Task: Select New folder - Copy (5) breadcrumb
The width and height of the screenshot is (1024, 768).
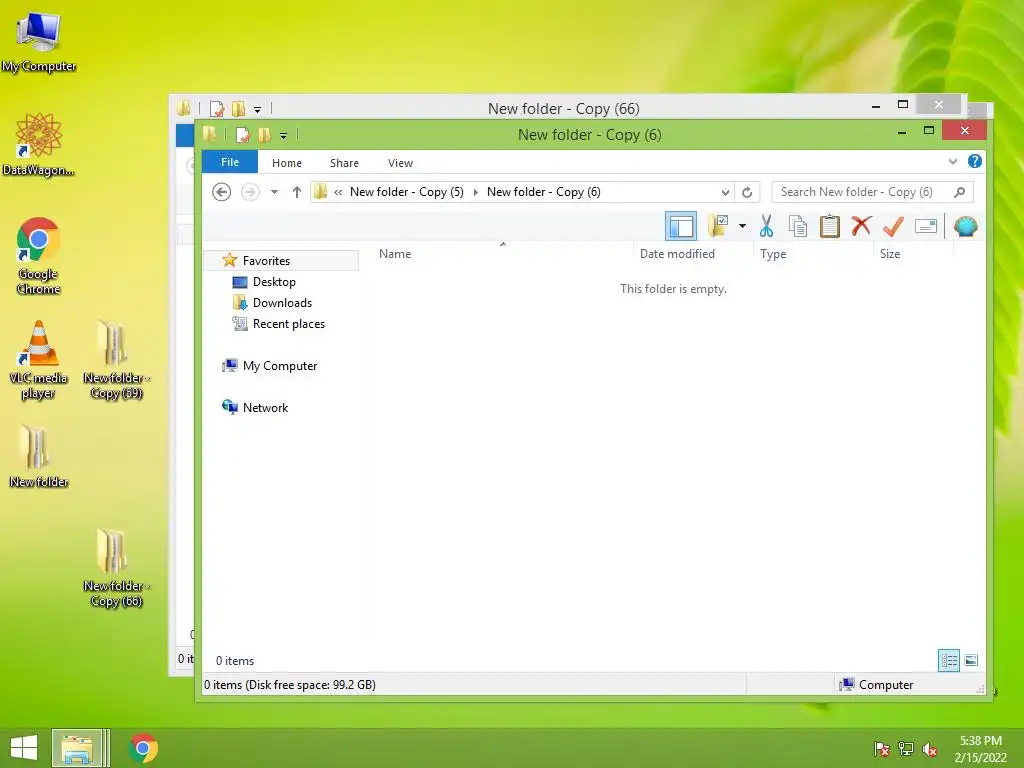Action: pos(406,192)
